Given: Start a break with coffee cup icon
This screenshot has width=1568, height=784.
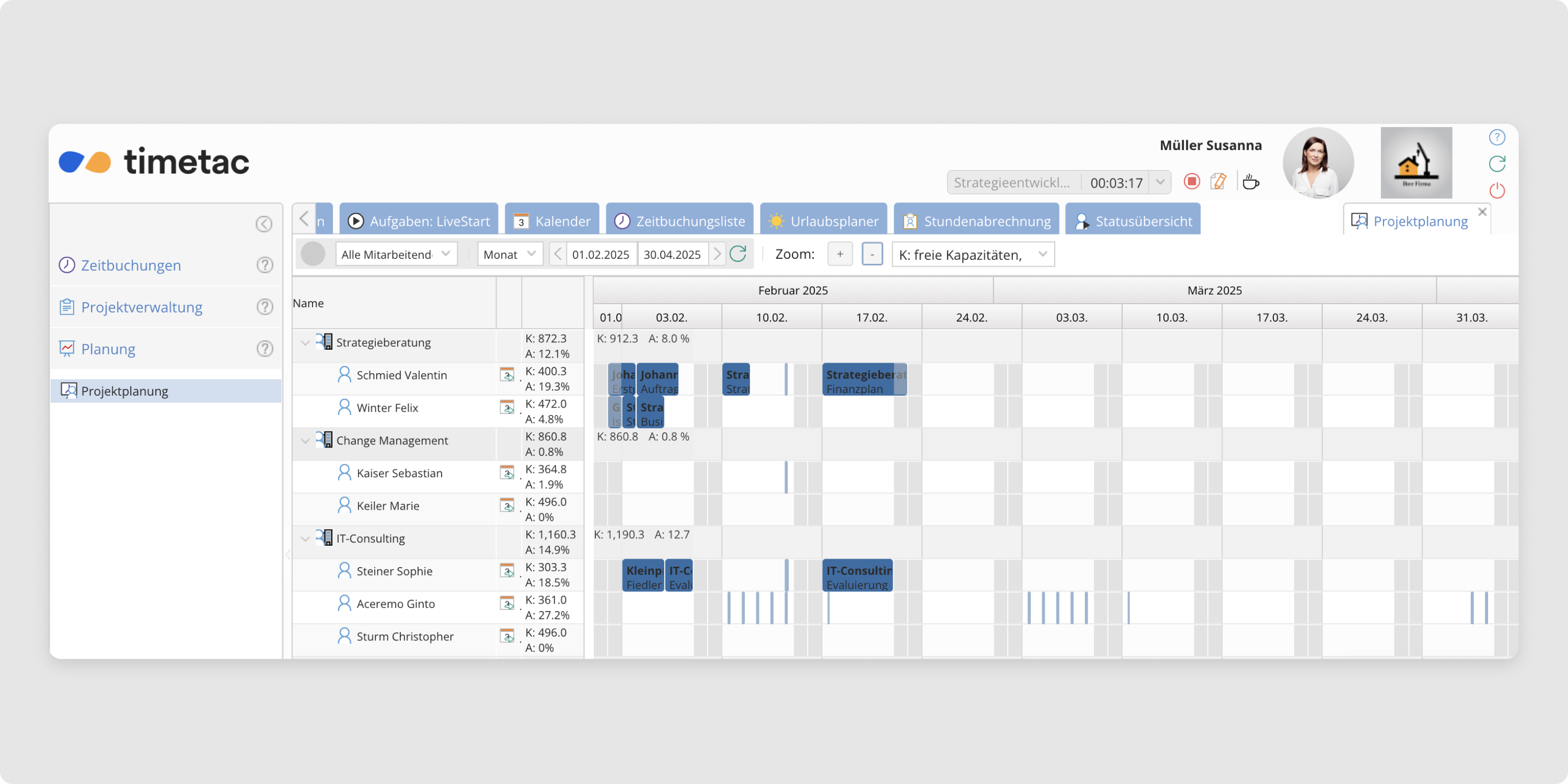Looking at the screenshot, I should click(x=1250, y=181).
